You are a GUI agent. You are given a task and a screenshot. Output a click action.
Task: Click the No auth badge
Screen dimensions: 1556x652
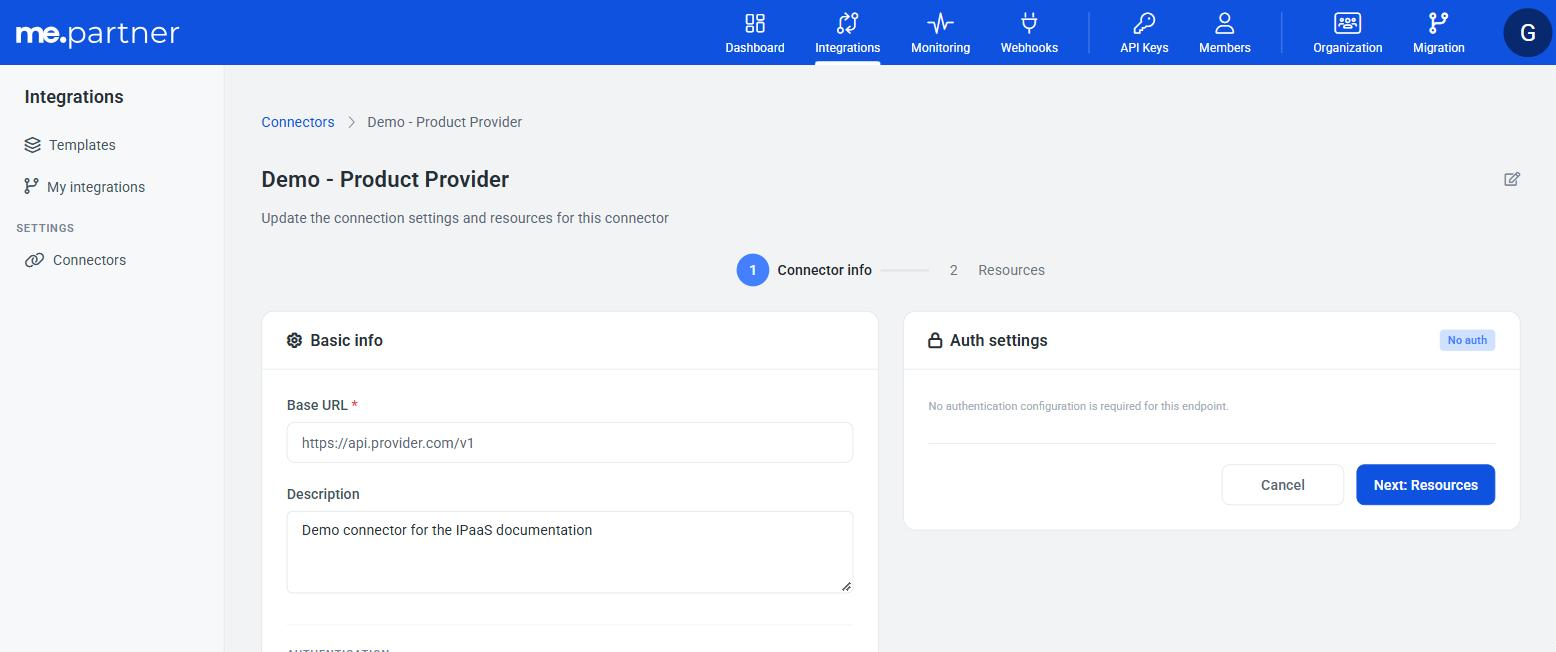pos(1467,340)
